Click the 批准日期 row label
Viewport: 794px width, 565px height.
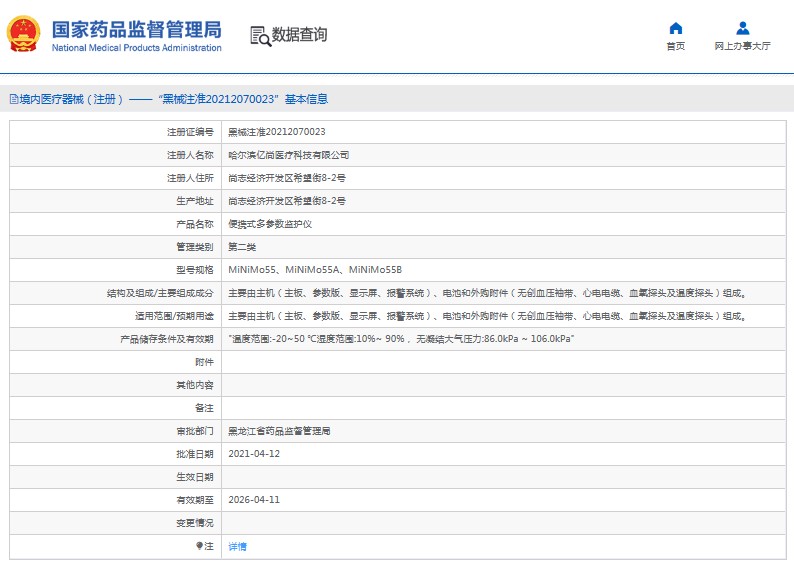point(195,454)
